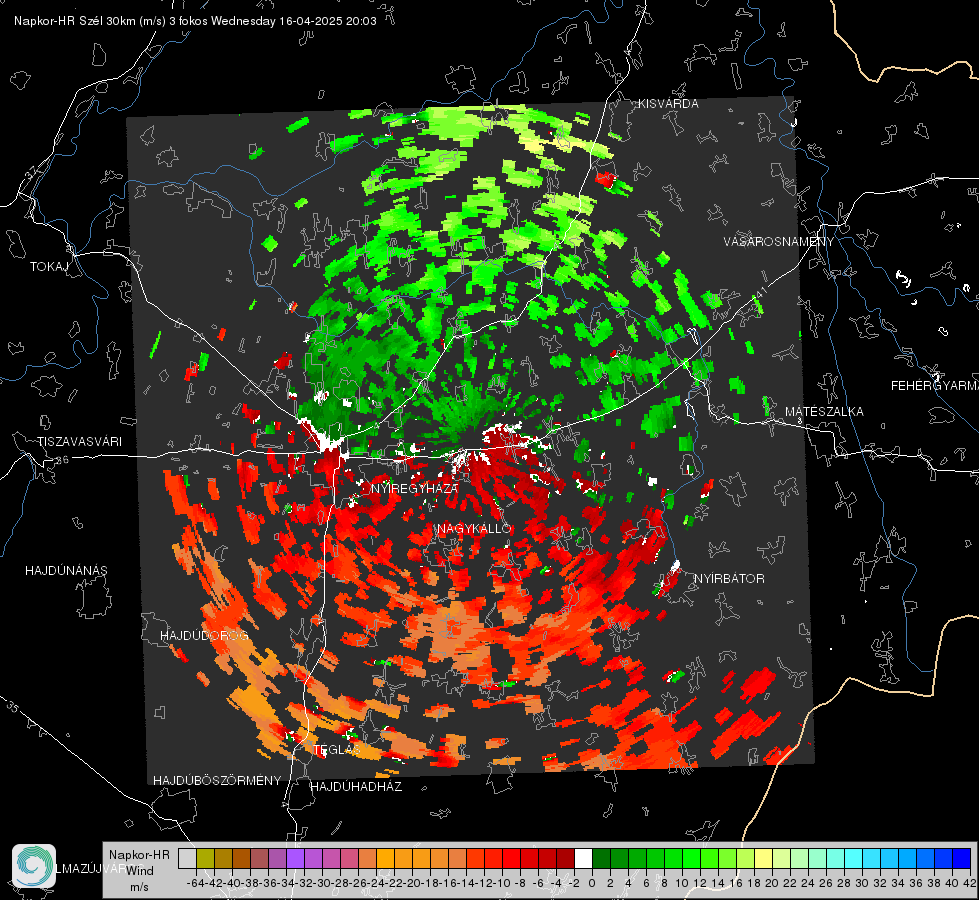Screen dimensions: 979x900
Task: Click the purple swatch near the -34 label
Action: (295, 859)
